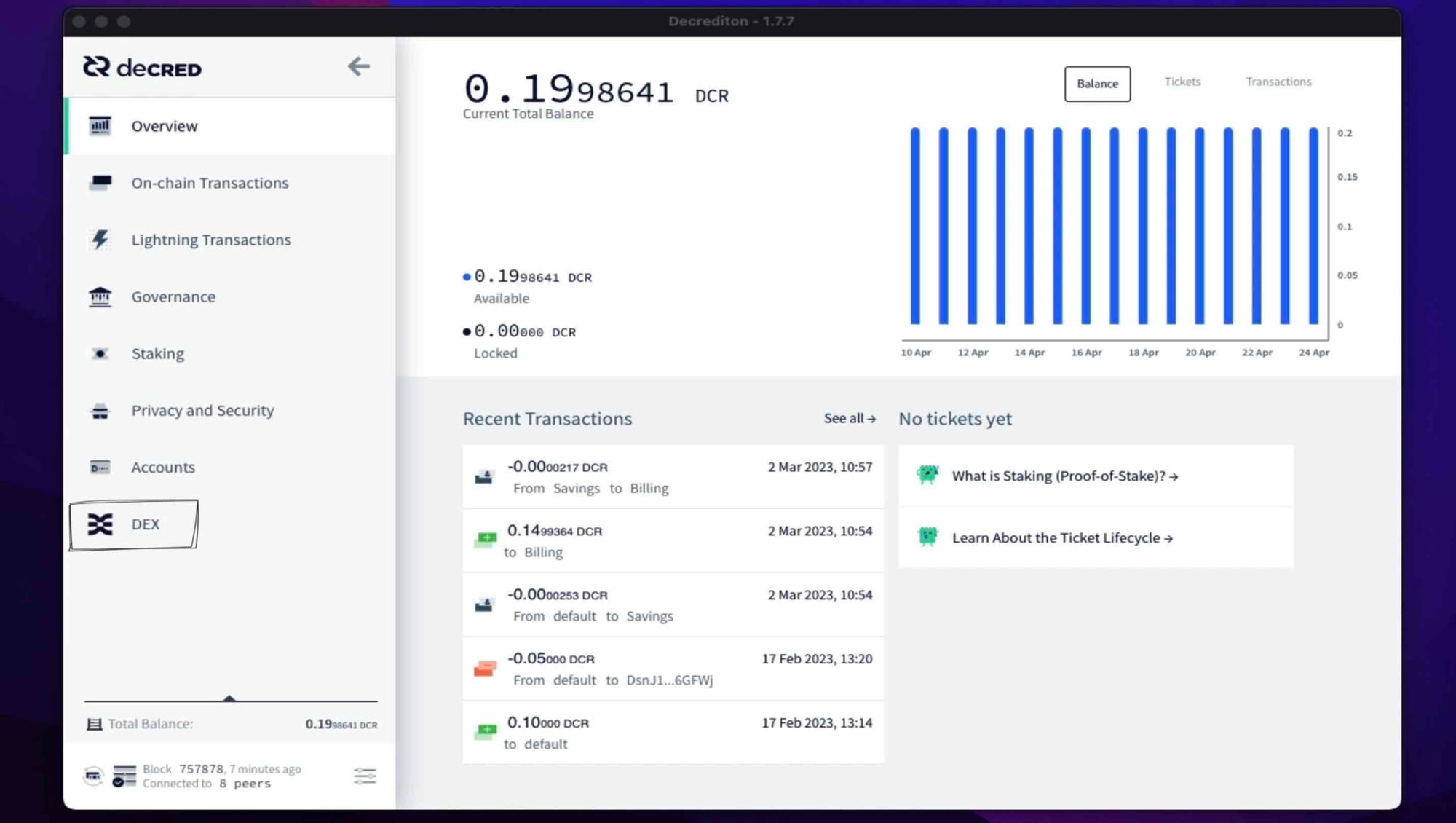1456x823 pixels.
Task: Go to On-chain Transactions
Action: pyautogui.click(x=229, y=183)
